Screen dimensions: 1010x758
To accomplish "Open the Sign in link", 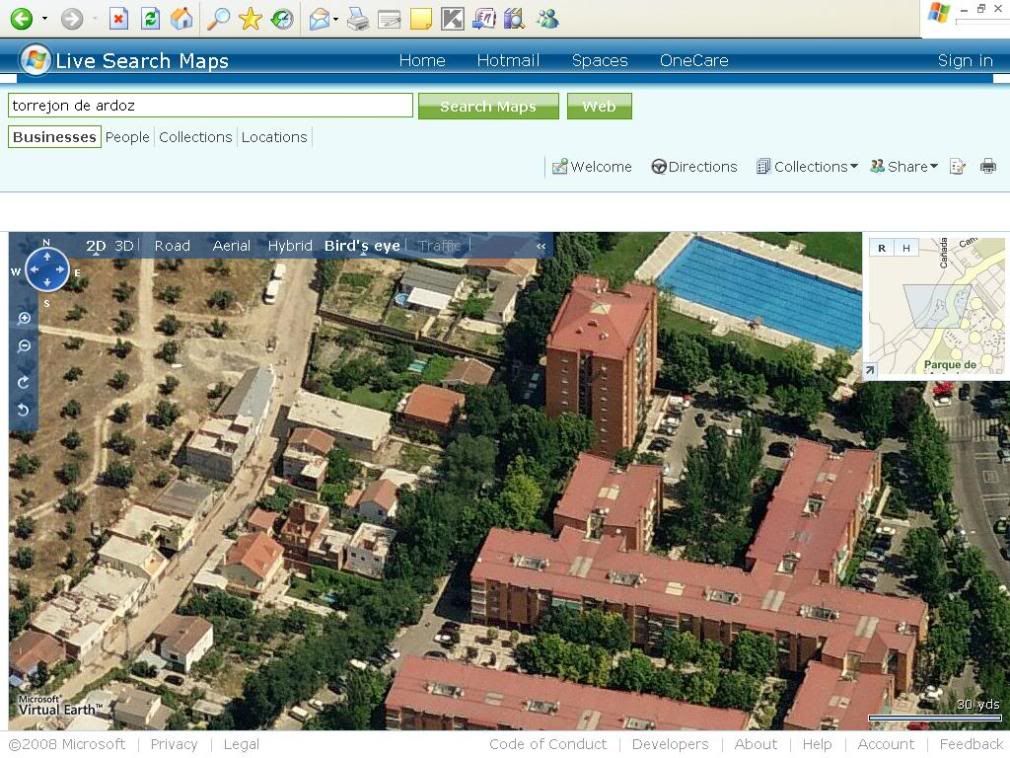I will (x=964, y=61).
